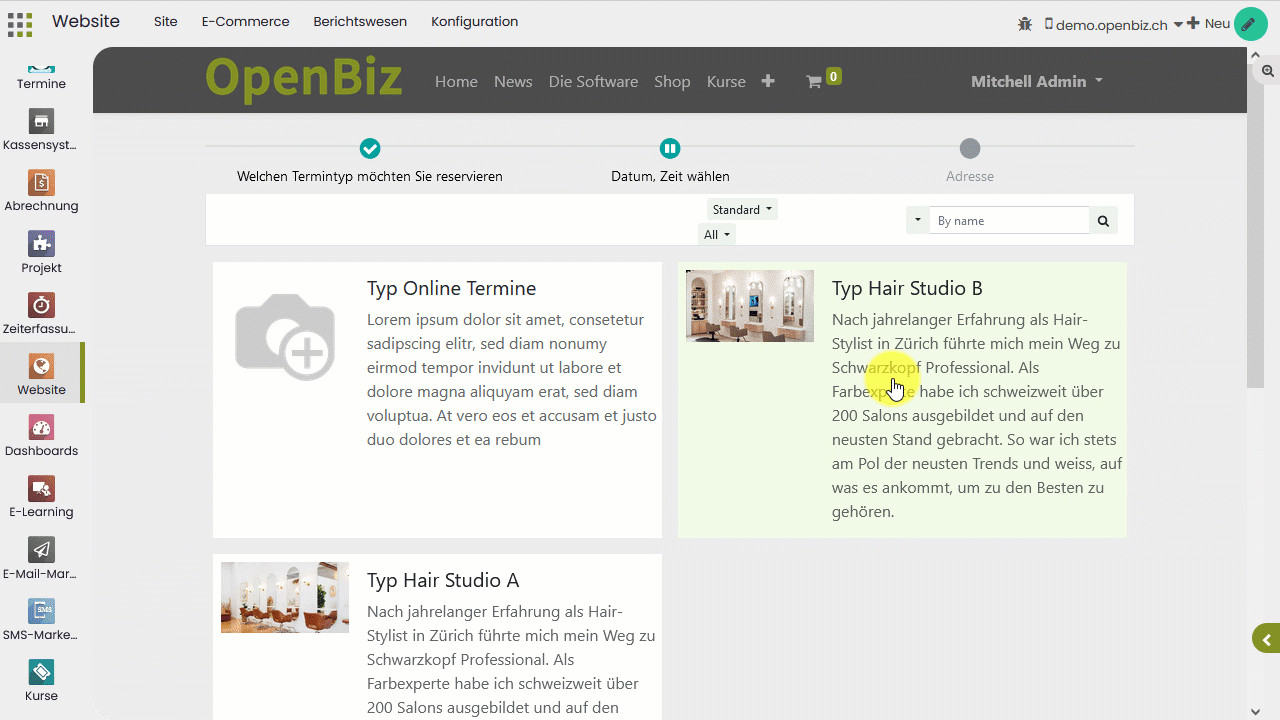The height and width of the screenshot is (720, 1280).
Task: Launch the Projekt app from sidebar
Action: [x=41, y=245]
